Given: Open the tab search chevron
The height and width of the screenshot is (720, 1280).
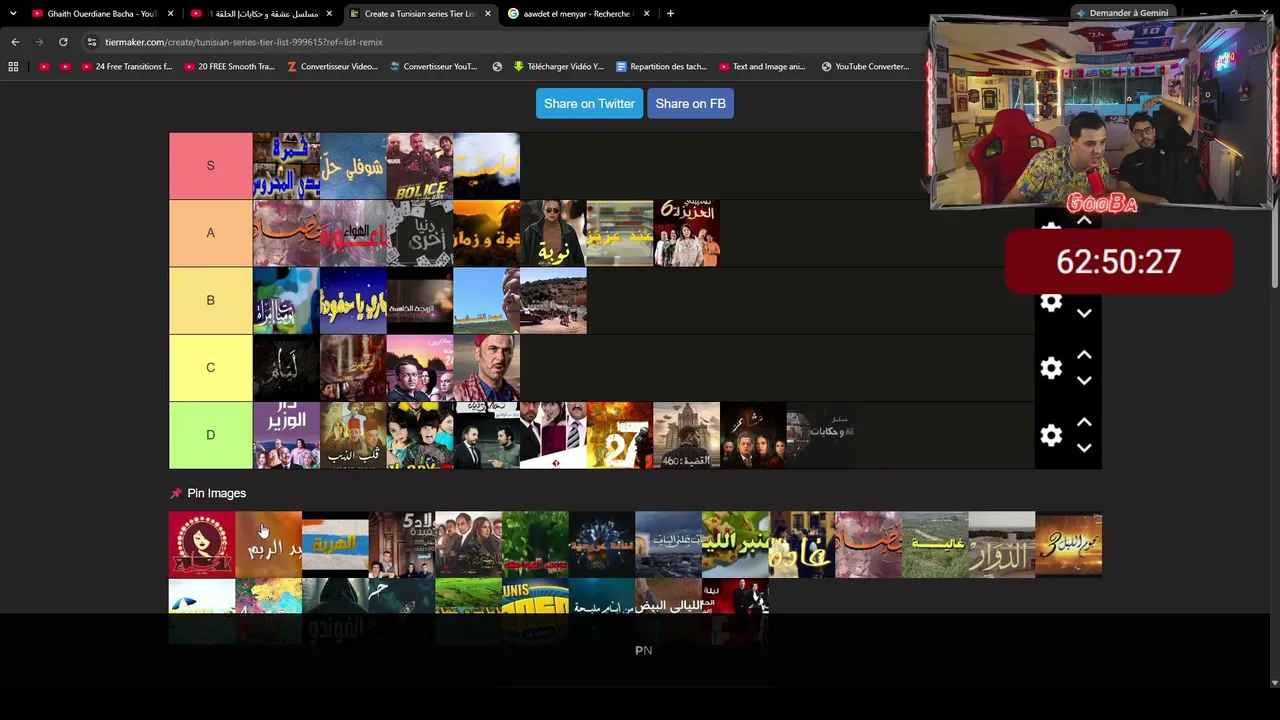Looking at the screenshot, I should (x=13, y=14).
